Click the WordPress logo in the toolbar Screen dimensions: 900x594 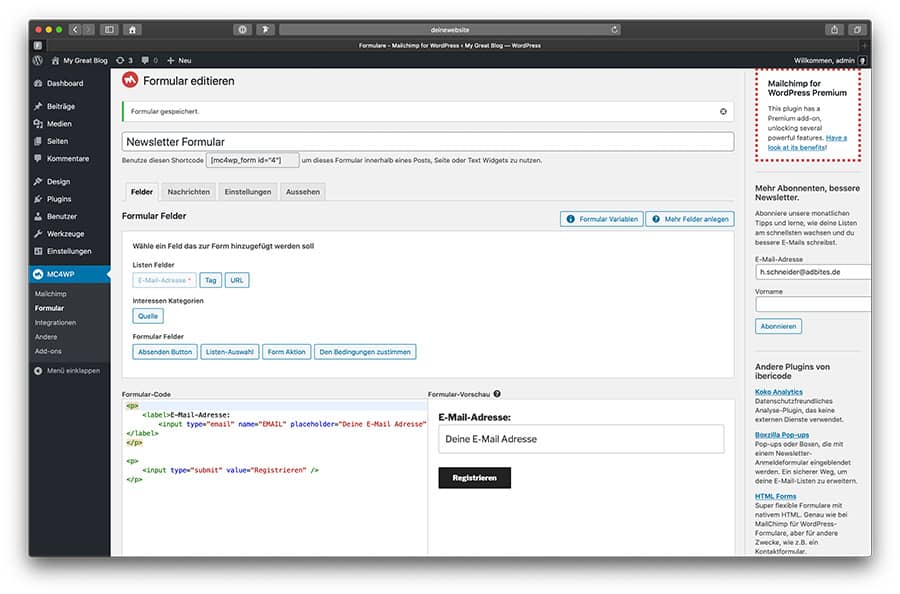click(36, 60)
